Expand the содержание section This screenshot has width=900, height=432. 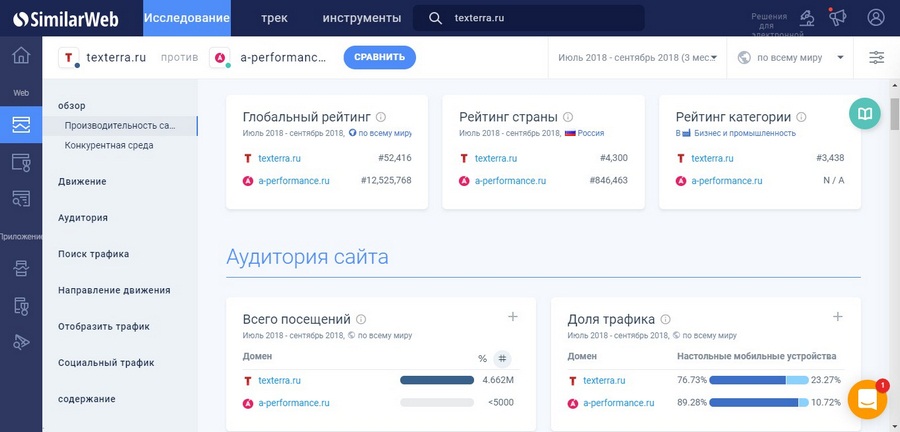(86, 399)
